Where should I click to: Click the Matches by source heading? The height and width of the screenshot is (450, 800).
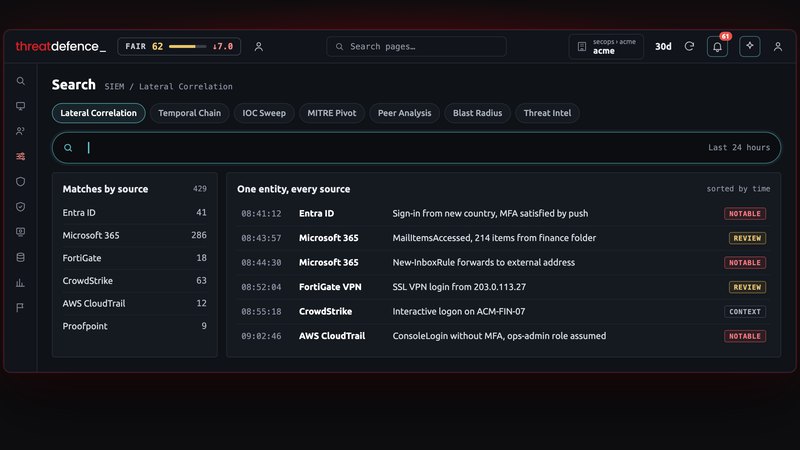coord(105,189)
